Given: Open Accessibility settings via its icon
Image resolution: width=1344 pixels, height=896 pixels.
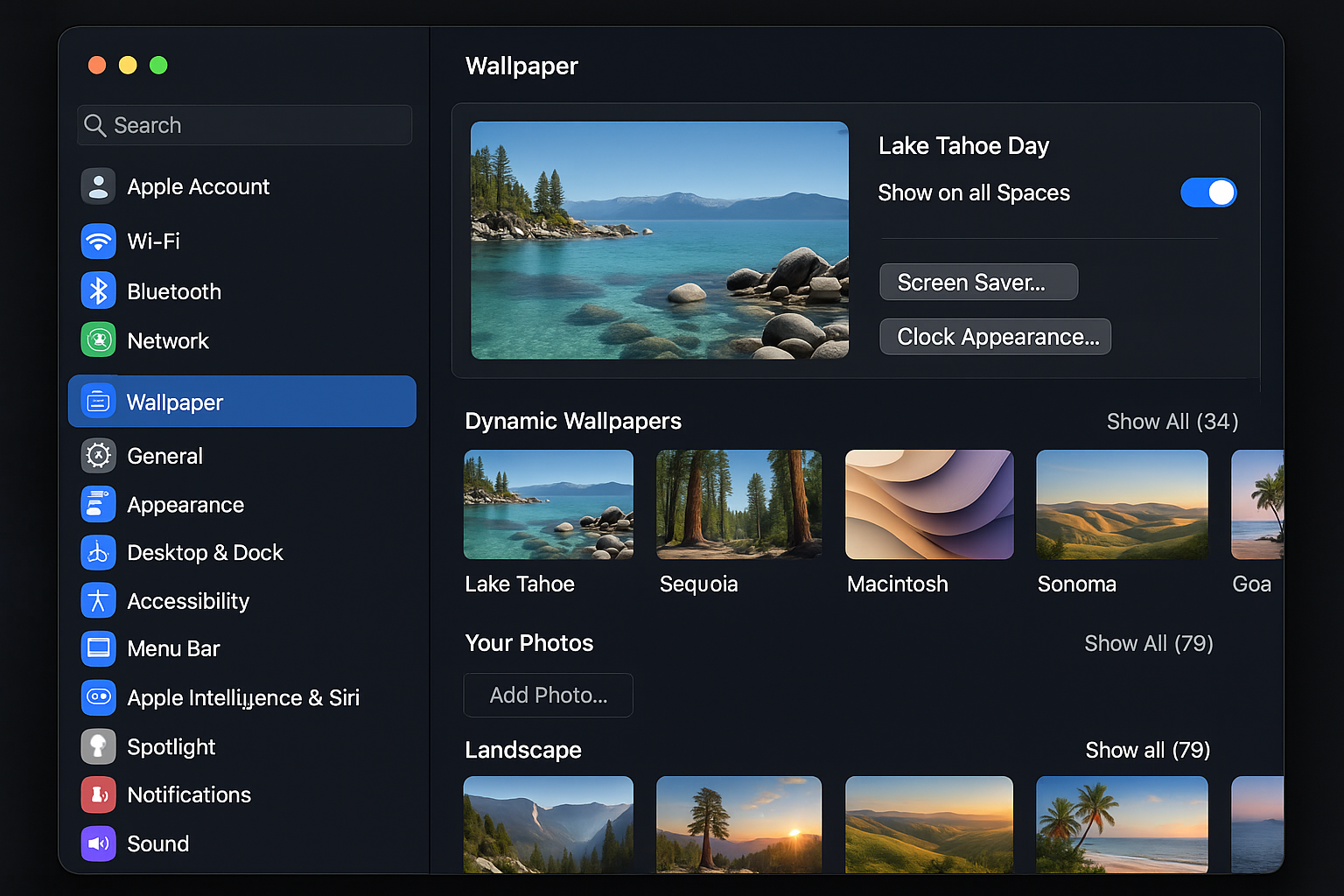Looking at the screenshot, I should tap(98, 600).
